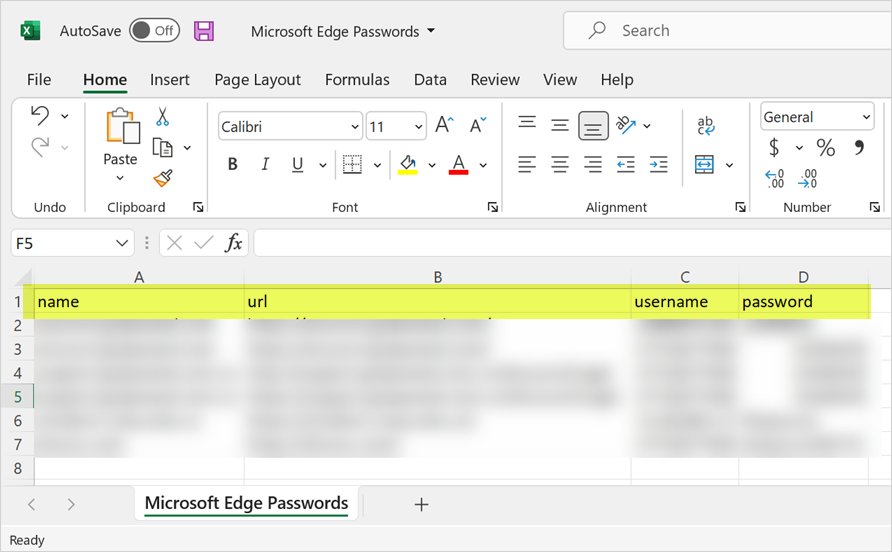The width and height of the screenshot is (892, 552).
Task: Apply Italic formatting
Action: pos(265,164)
